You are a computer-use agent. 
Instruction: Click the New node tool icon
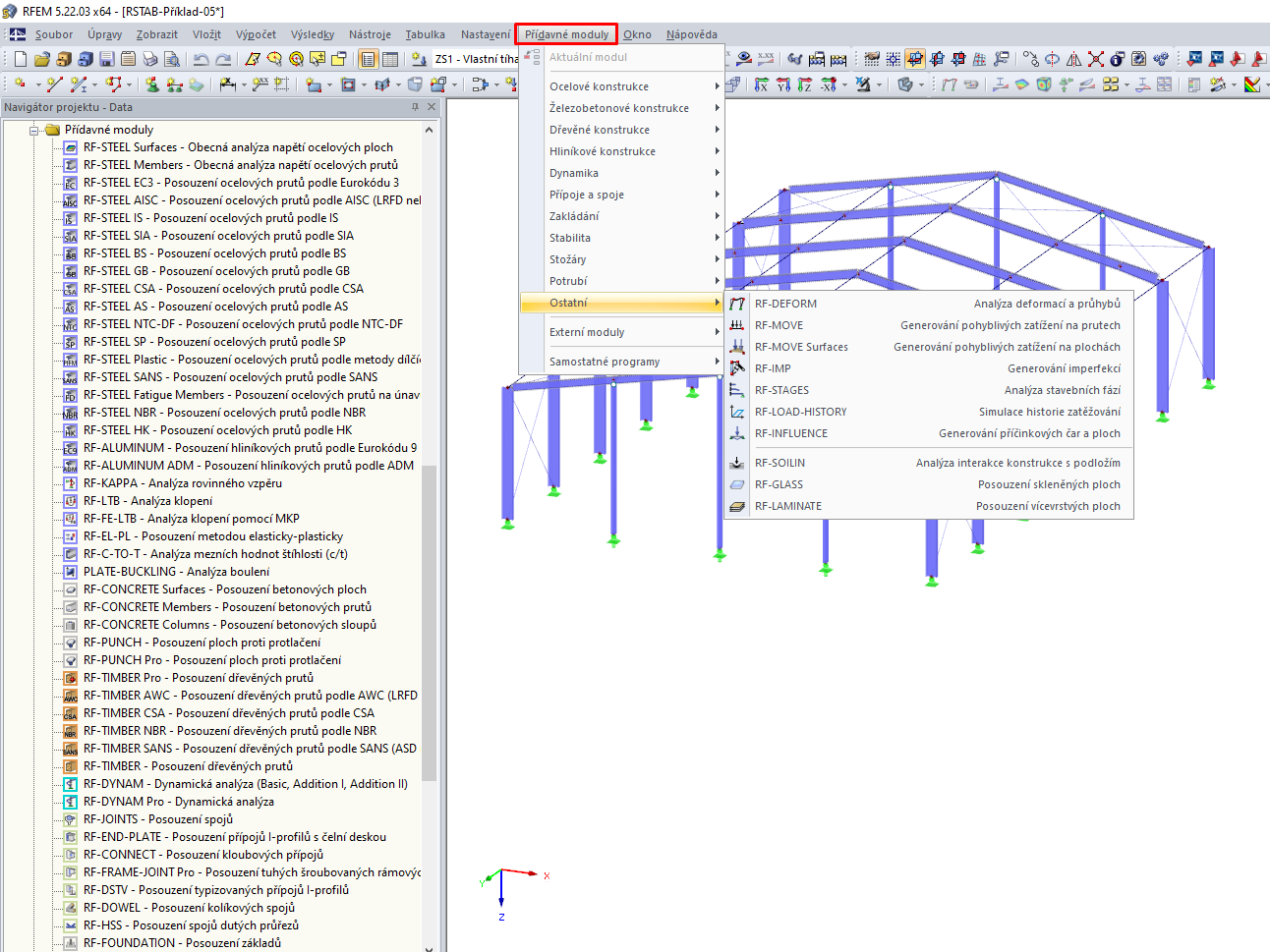[20, 84]
